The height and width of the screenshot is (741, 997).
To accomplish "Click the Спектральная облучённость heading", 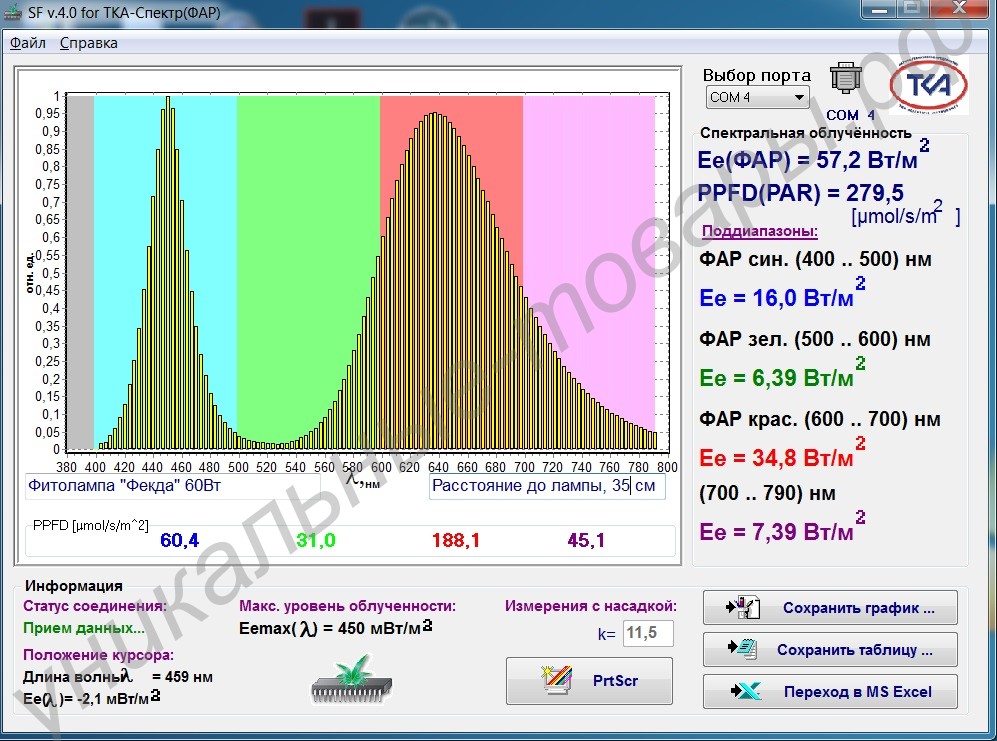I will (x=806, y=133).
